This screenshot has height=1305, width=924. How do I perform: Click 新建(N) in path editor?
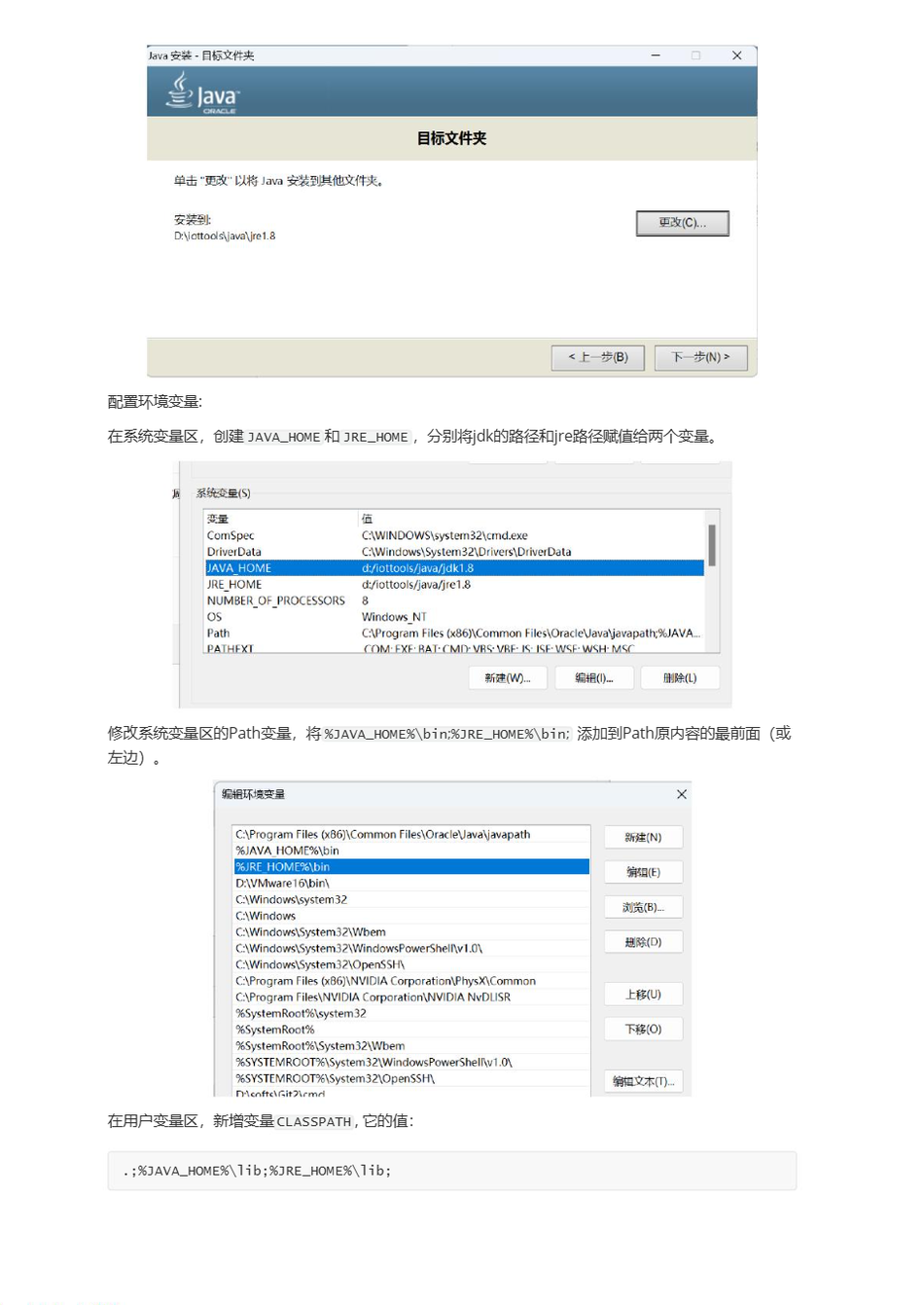tap(643, 837)
